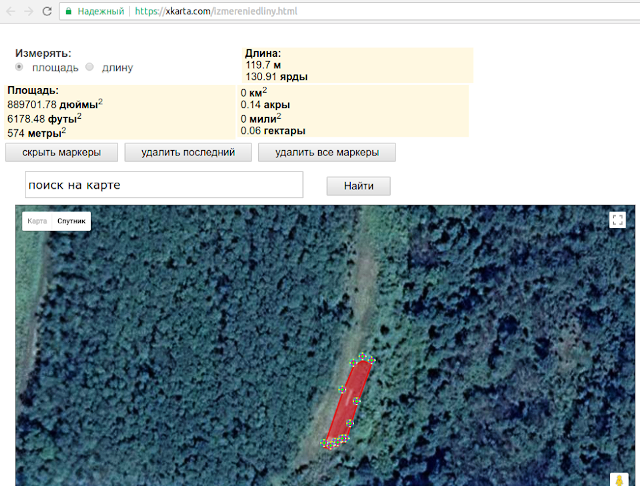Click скрыть маркеры button
The height and width of the screenshot is (489, 640).
pos(62,152)
